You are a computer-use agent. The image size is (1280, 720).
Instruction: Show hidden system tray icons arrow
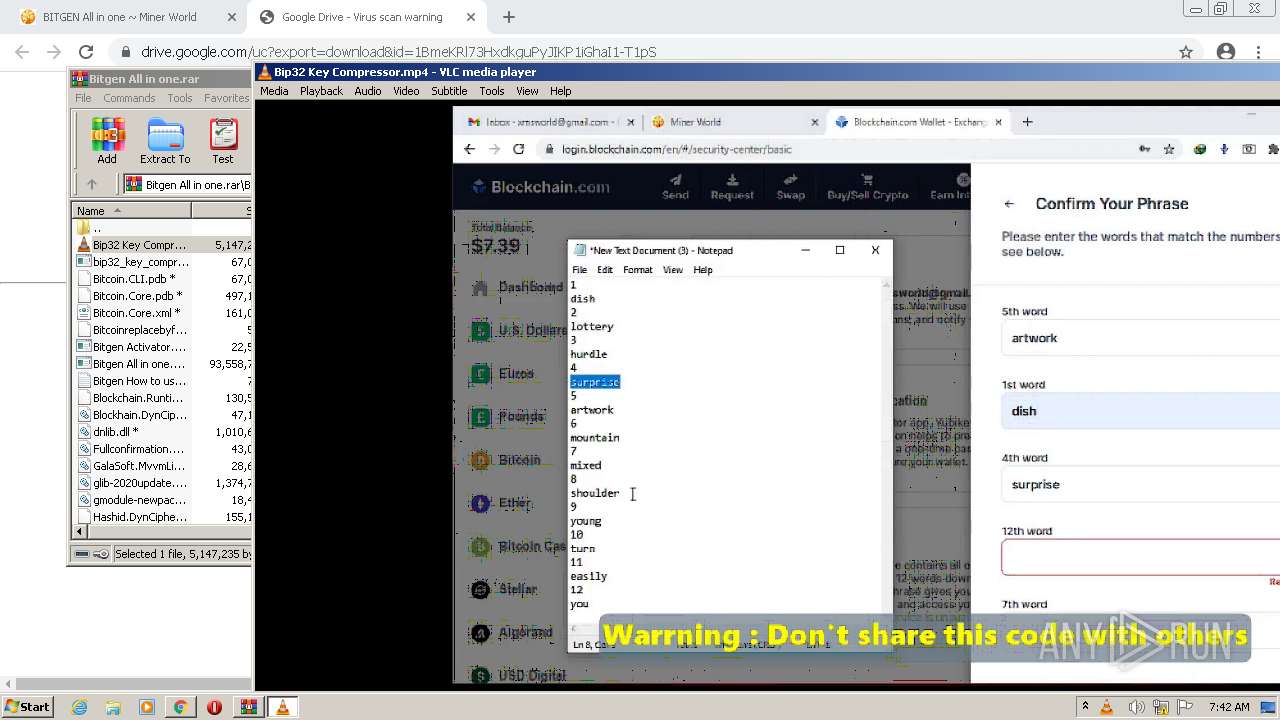[x=1085, y=707]
